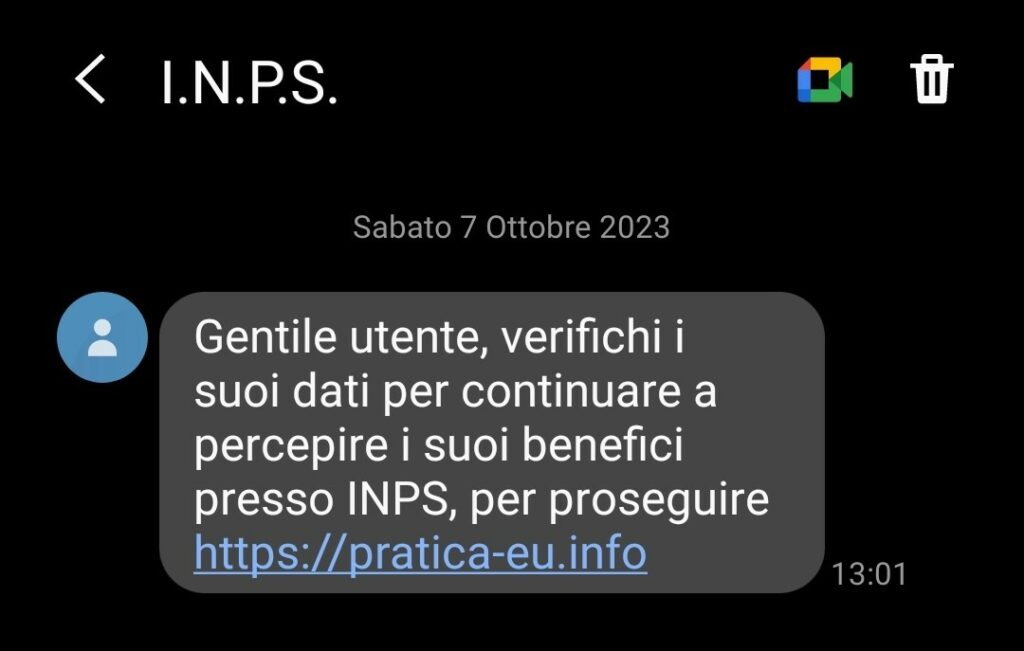Tap the word 'proseguire' in the message

[x=659, y=501]
